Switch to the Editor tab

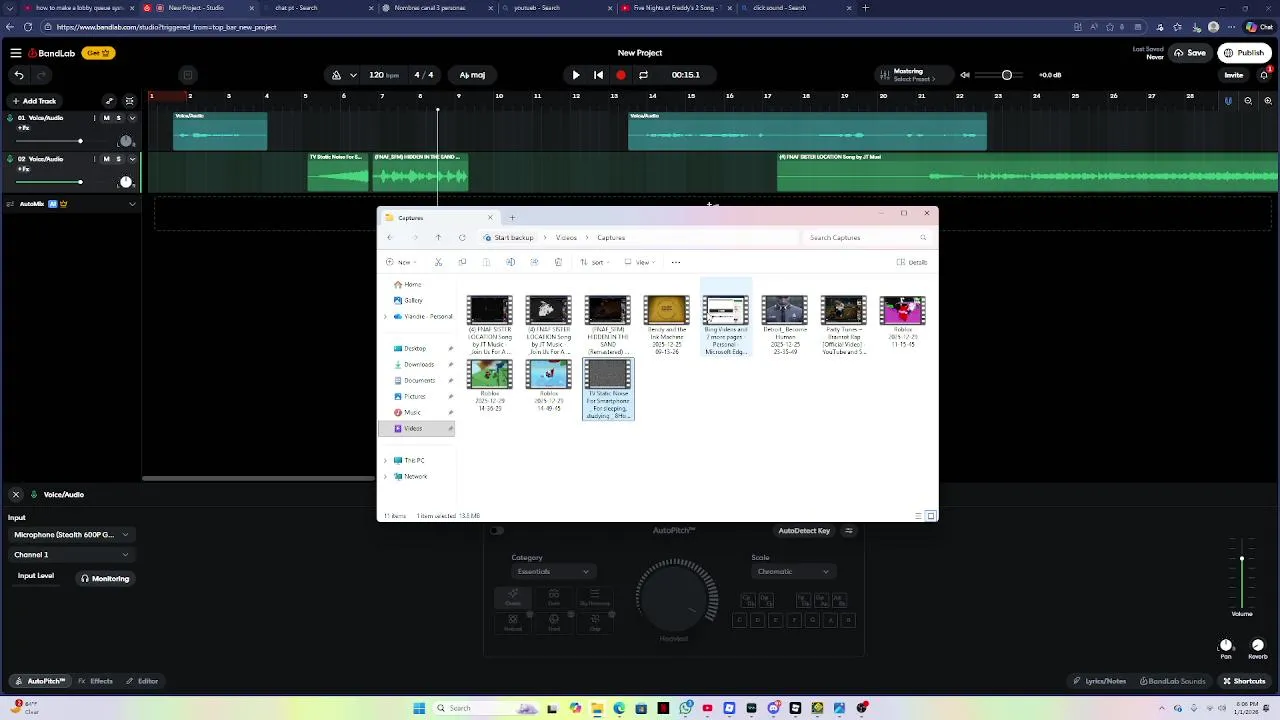142,681
